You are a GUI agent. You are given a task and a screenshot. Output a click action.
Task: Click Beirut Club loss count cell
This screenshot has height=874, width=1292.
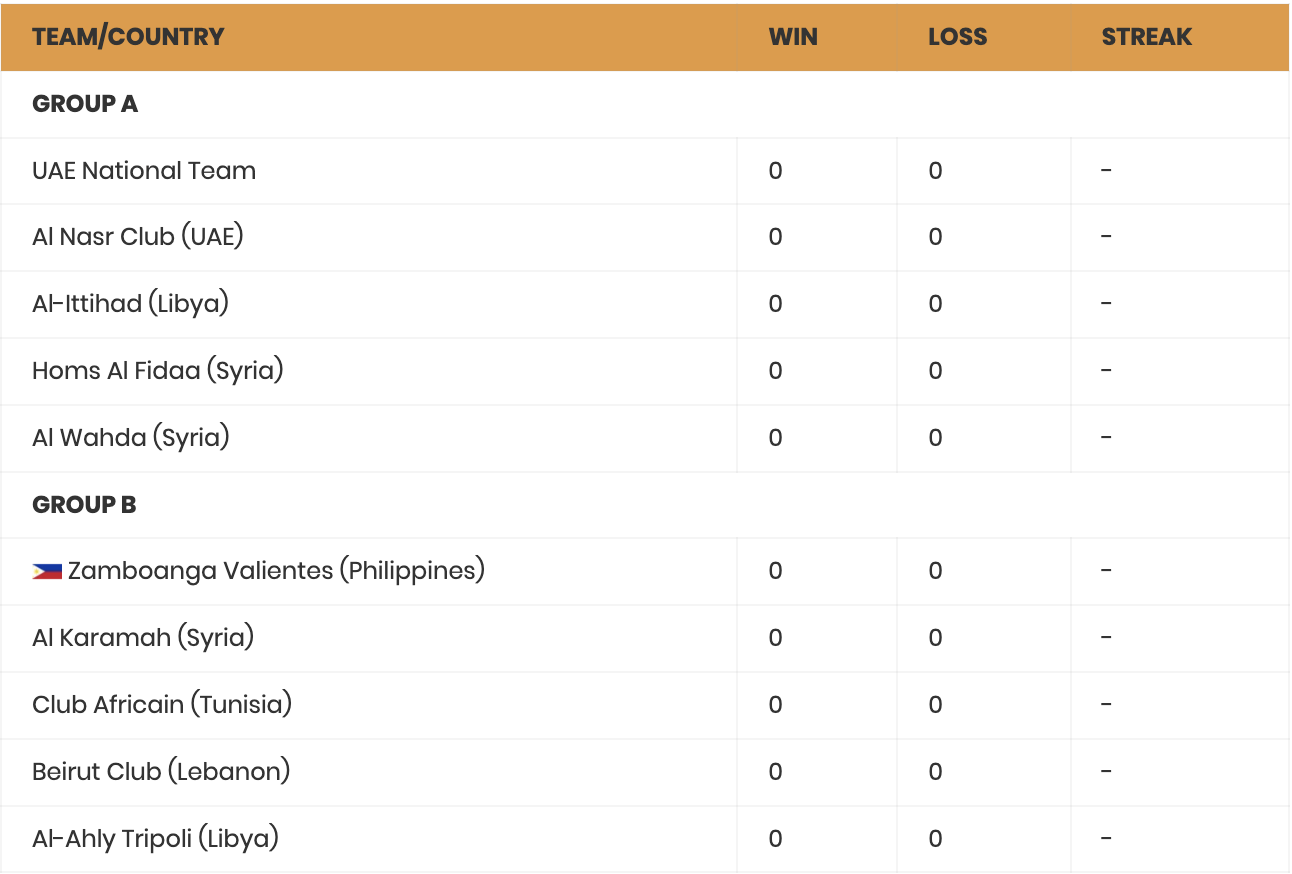935,772
